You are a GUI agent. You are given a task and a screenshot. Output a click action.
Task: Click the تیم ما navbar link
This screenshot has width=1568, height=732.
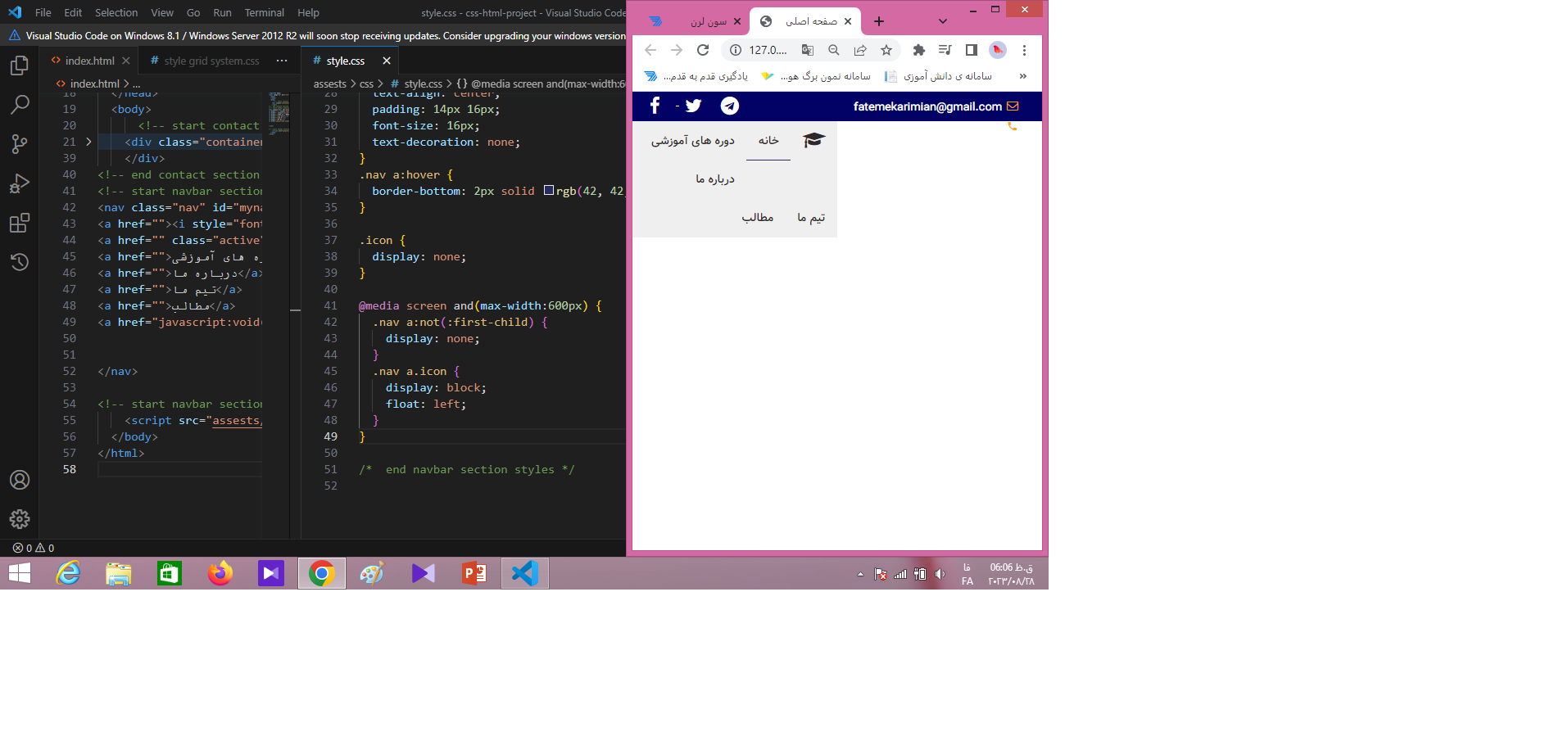[811, 217]
